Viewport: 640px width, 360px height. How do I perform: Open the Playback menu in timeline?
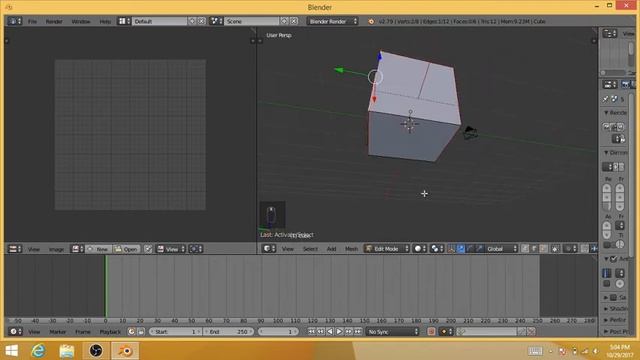tap(110, 332)
